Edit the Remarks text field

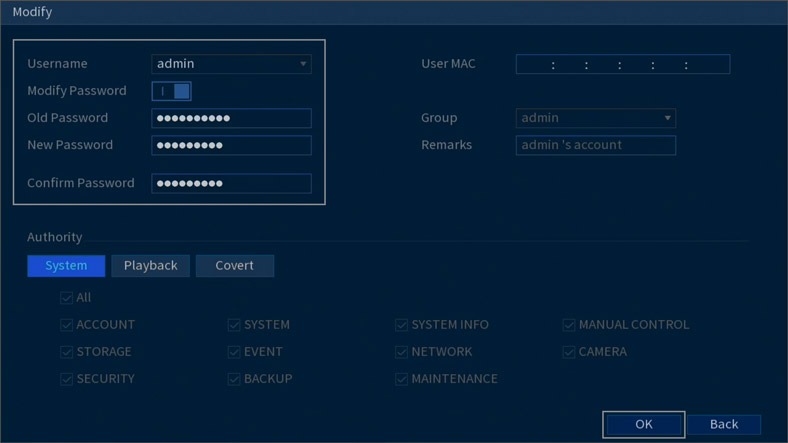[595, 145]
